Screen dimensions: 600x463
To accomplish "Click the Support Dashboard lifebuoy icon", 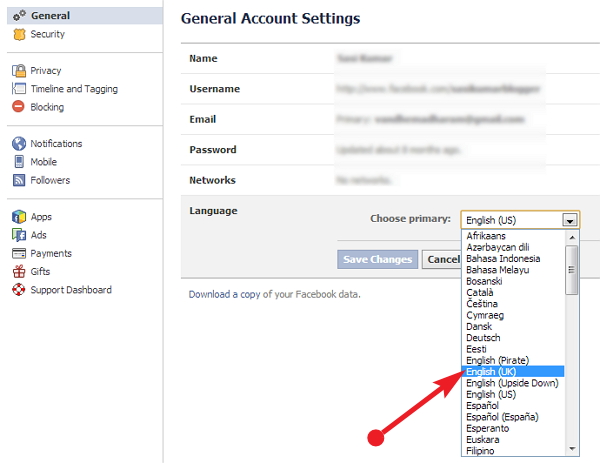I will coord(18,290).
